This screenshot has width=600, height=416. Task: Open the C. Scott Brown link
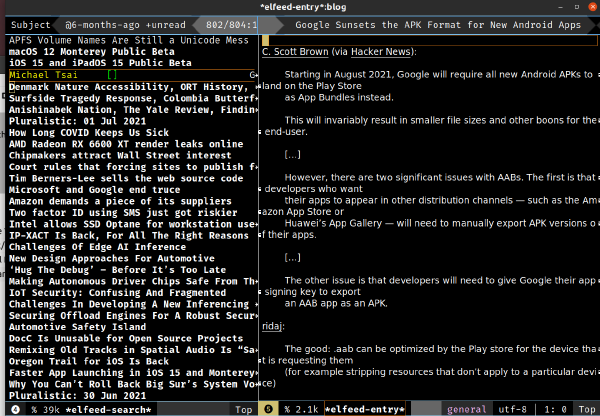pyautogui.click(x=295, y=52)
